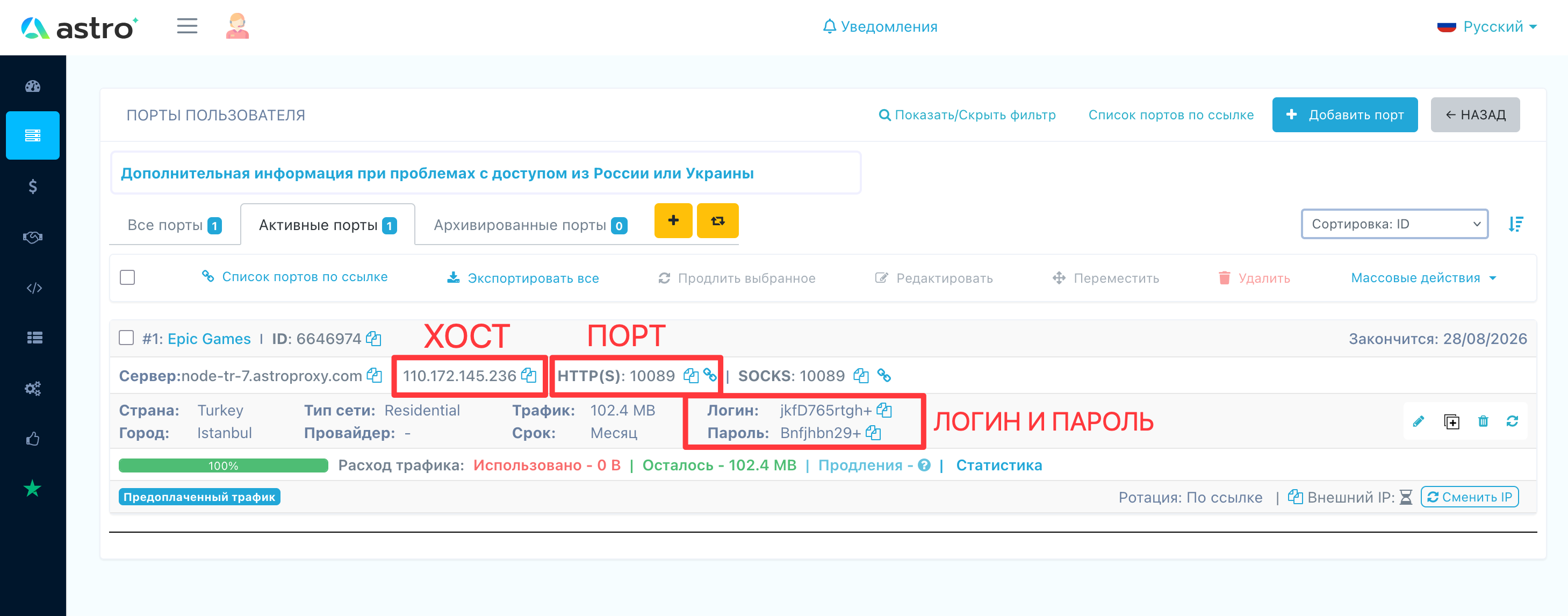The image size is (1568, 616).
Task: Open the renewals help question mark
Action: 924,465
